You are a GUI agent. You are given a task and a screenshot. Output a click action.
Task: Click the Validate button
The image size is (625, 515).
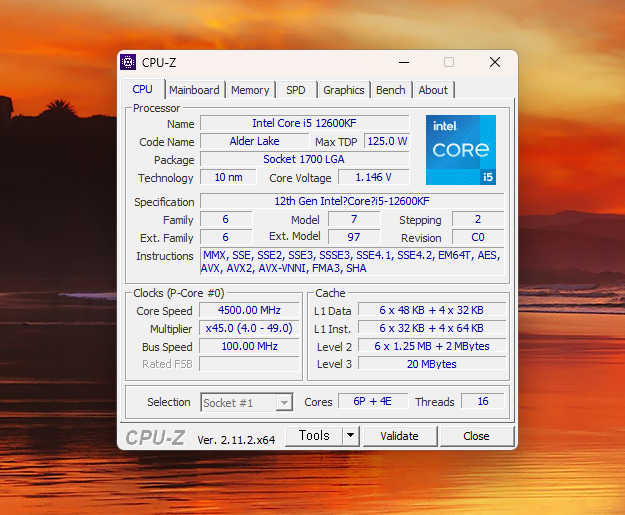(x=399, y=436)
